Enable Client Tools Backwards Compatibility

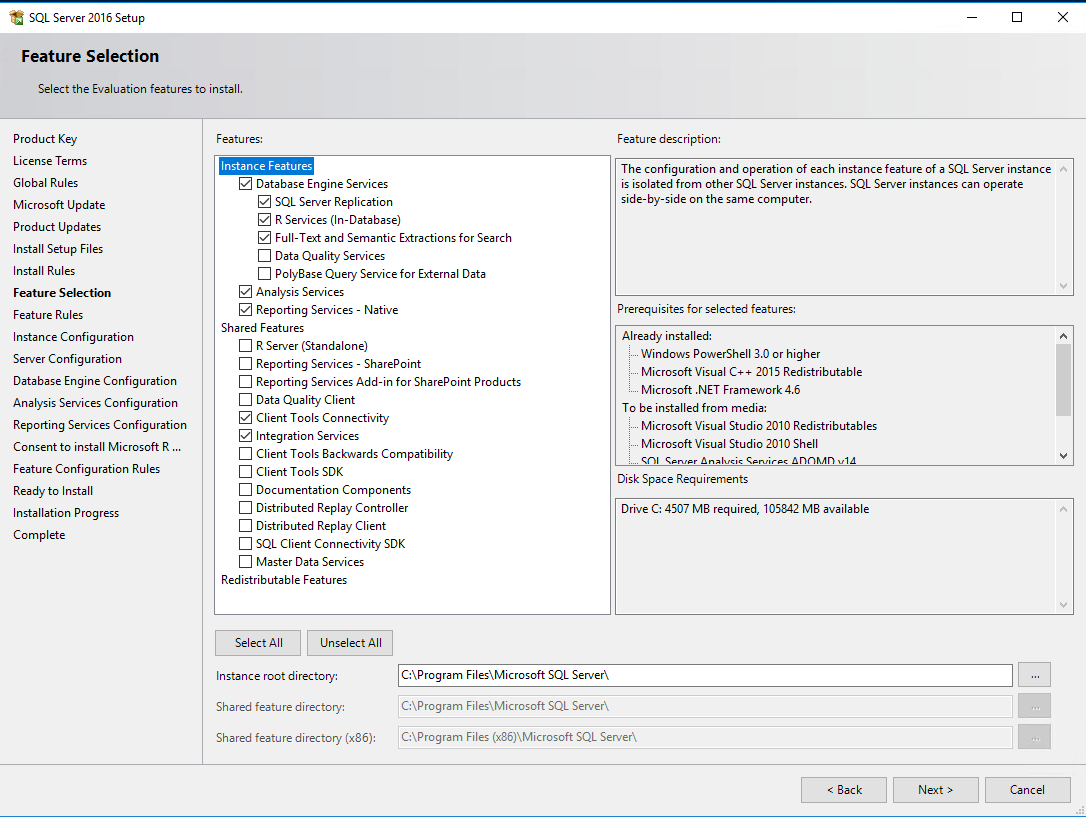(245, 454)
